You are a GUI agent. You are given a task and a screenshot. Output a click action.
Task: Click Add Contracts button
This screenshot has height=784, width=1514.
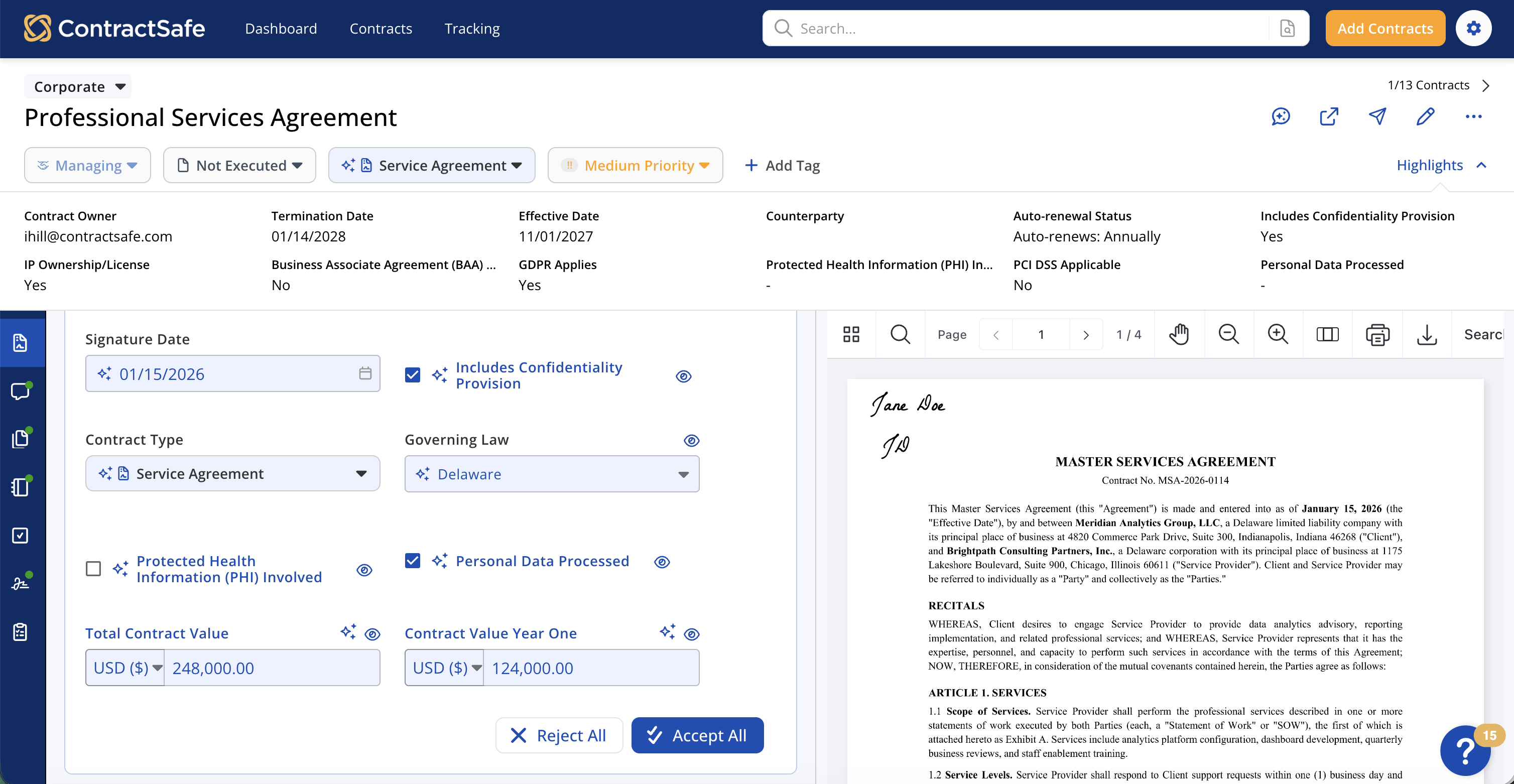coord(1385,28)
